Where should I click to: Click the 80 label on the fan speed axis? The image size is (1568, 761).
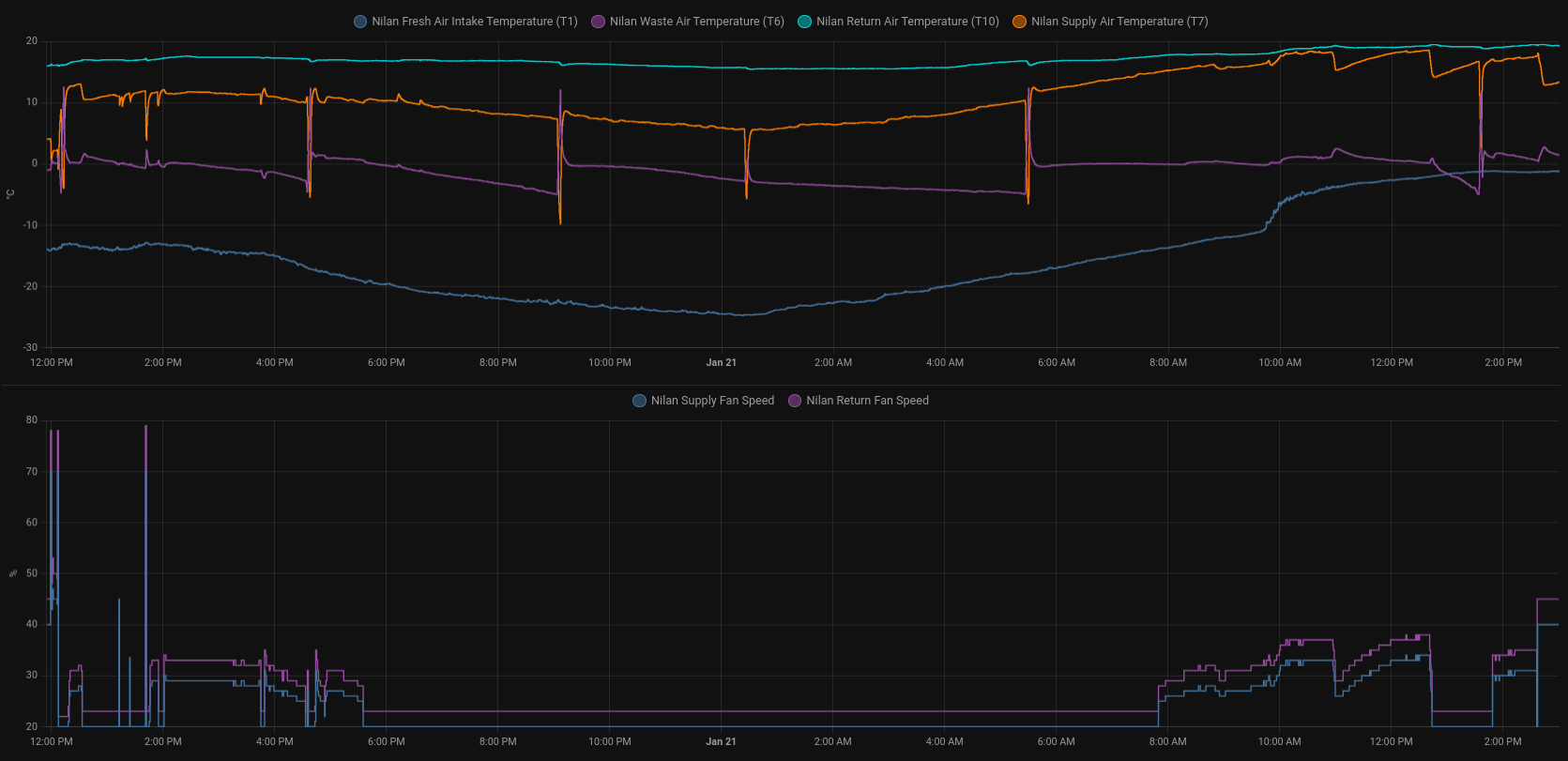[32, 420]
